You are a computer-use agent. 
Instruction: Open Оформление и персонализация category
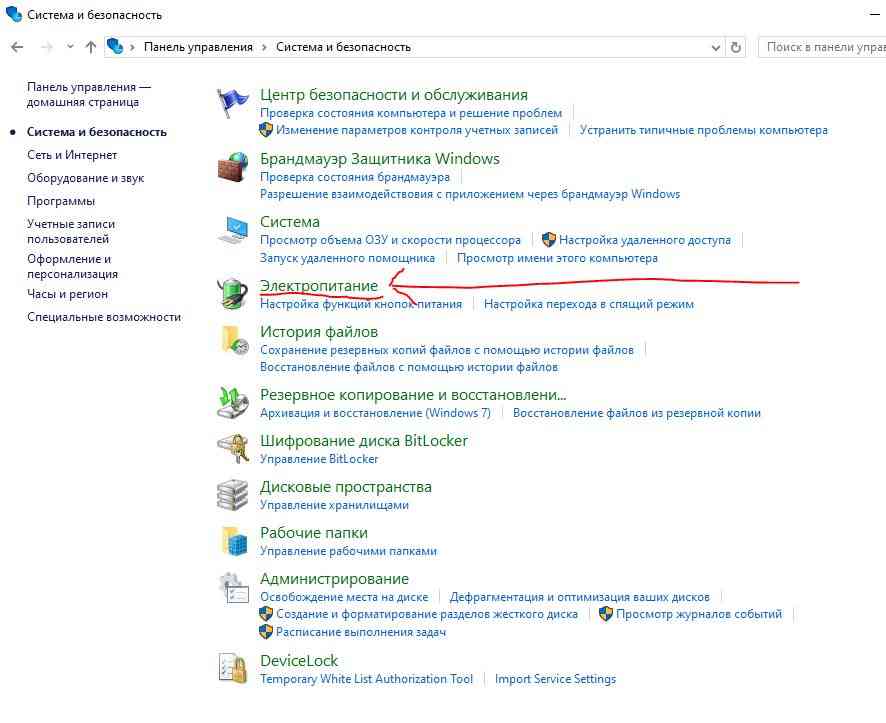[72, 267]
